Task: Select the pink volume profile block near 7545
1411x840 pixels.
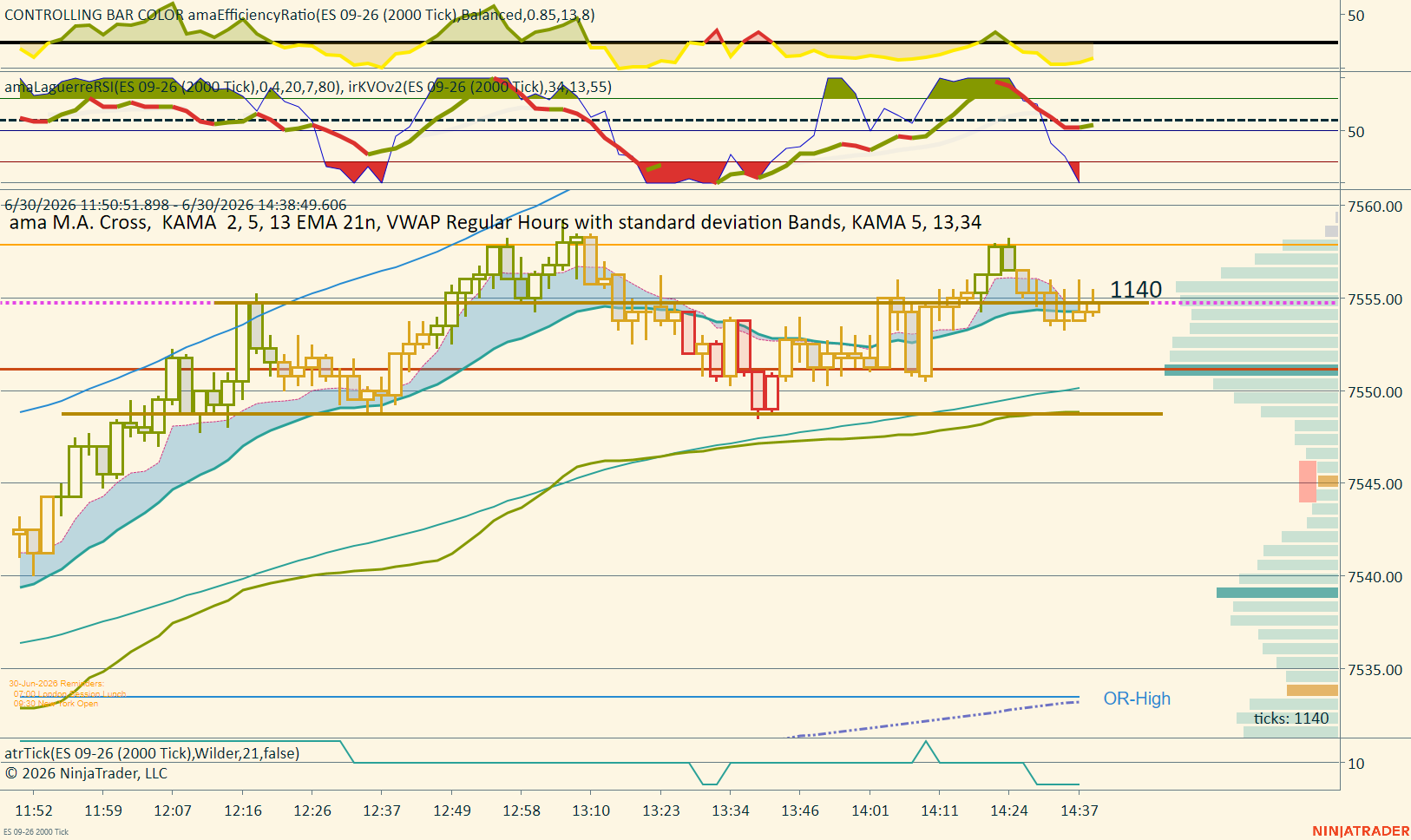Action: point(1308,482)
